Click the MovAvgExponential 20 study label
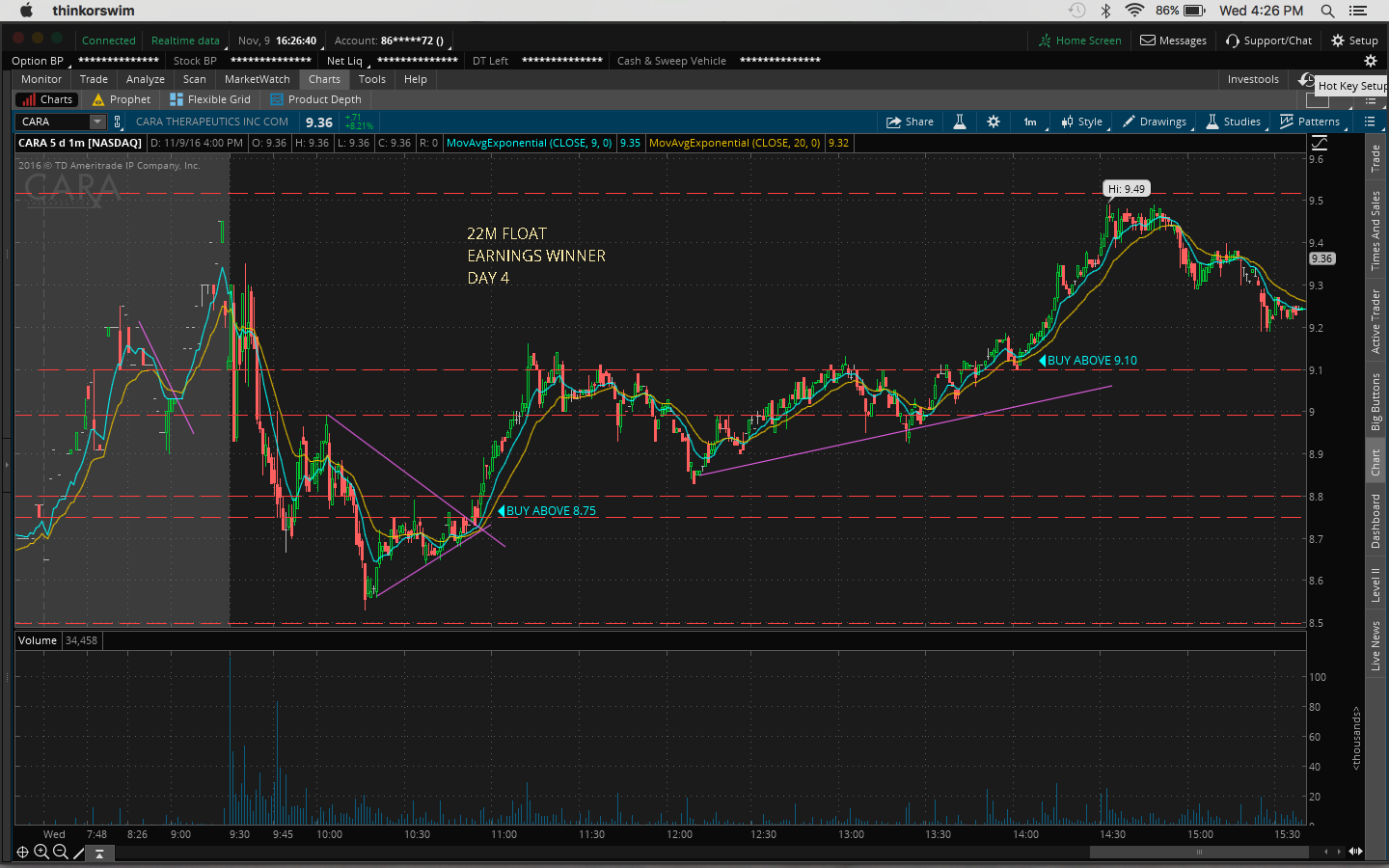 (x=735, y=143)
